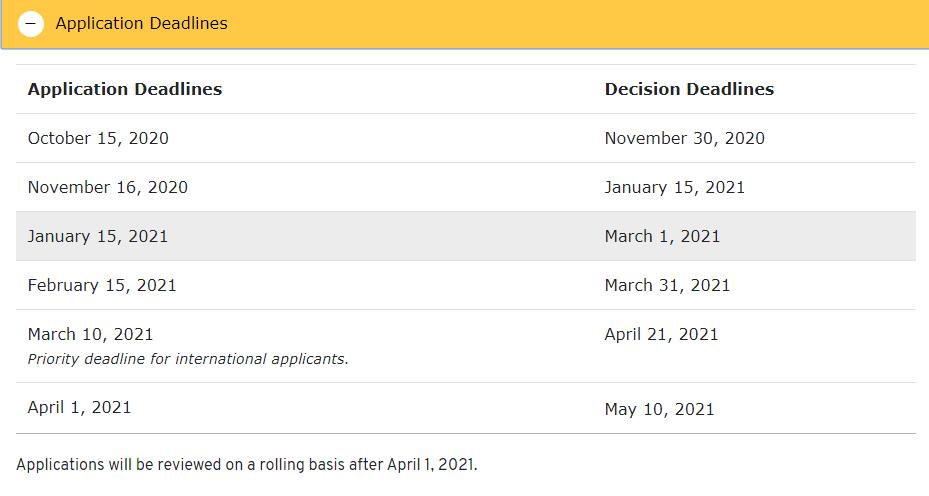Collapse the Application Deadlines section minus icon

point(31,23)
